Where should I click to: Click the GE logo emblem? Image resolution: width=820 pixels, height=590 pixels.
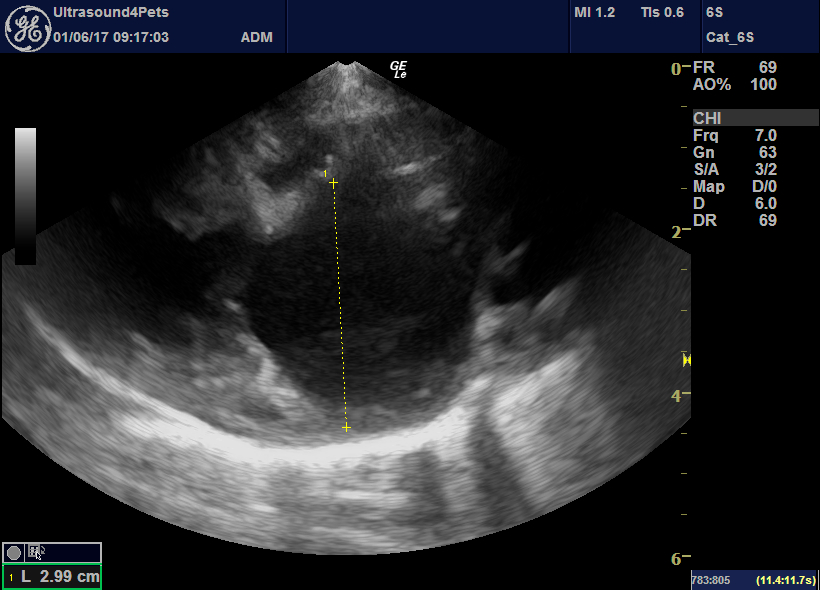[x=27, y=26]
